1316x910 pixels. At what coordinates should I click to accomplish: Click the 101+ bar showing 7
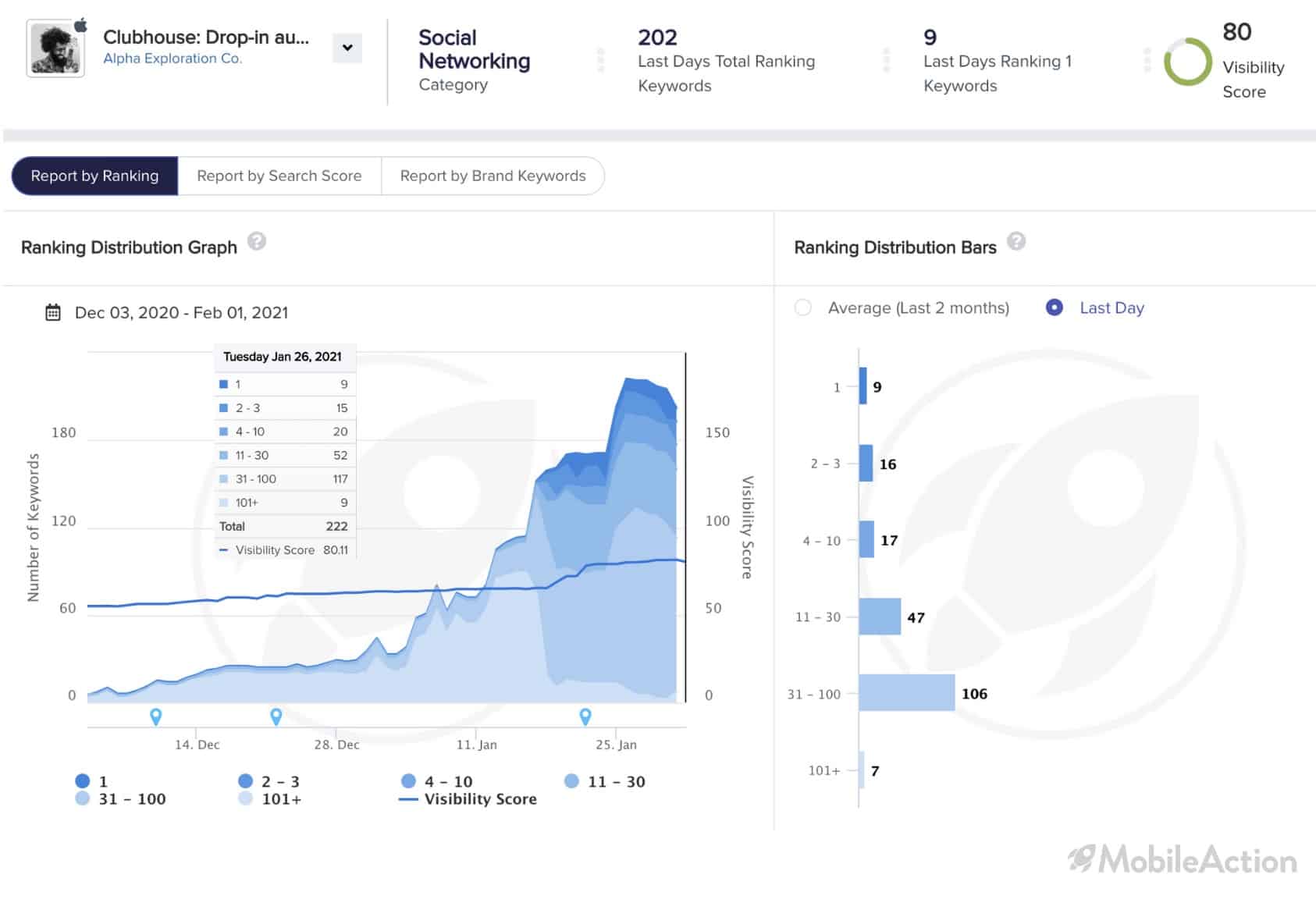tap(862, 770)
